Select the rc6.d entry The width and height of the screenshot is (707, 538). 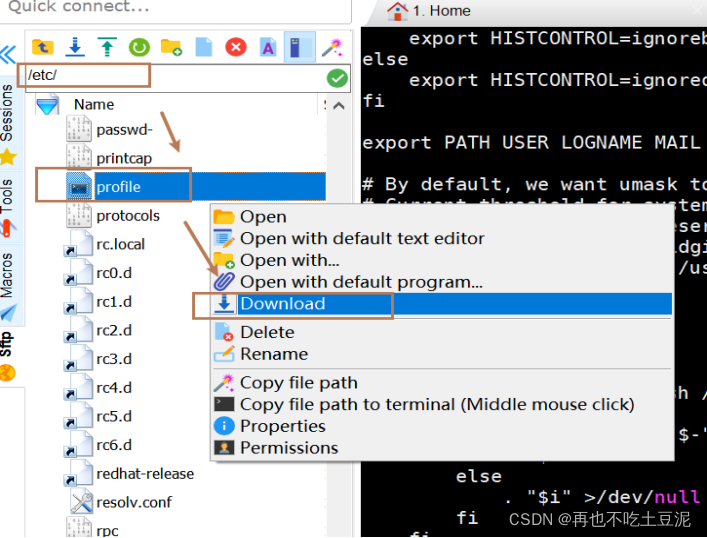pos(114,445)
